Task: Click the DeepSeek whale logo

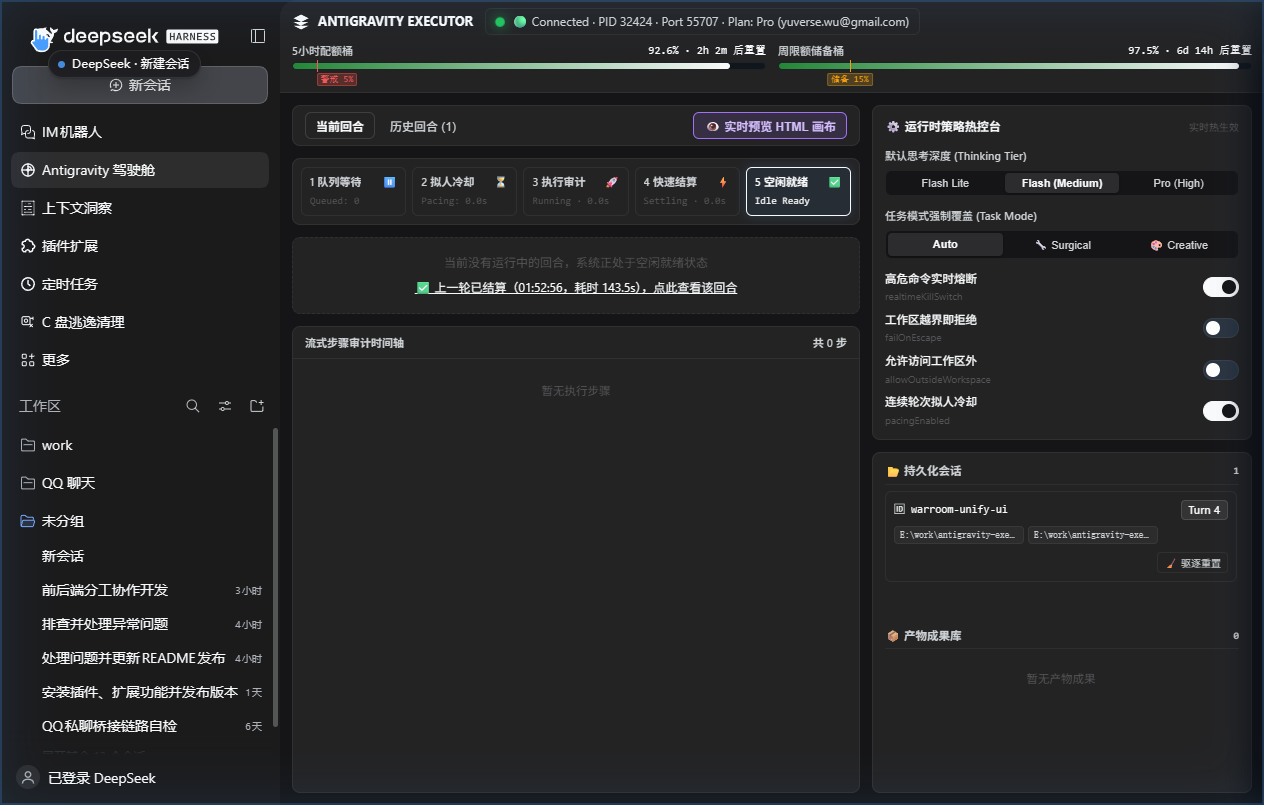Action: (41, 37)
